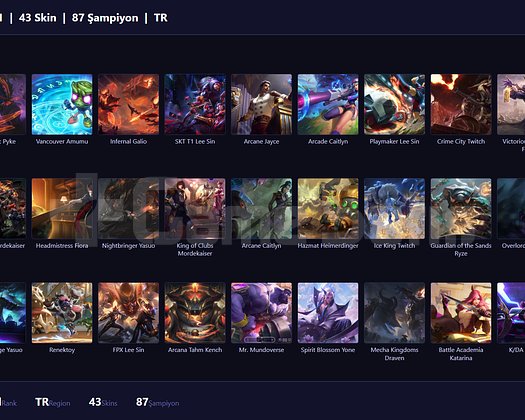Viewport: 525px width, 420px height.
Task: Click the K/DA skin thumbnail at row end
Action: point(511,313)
